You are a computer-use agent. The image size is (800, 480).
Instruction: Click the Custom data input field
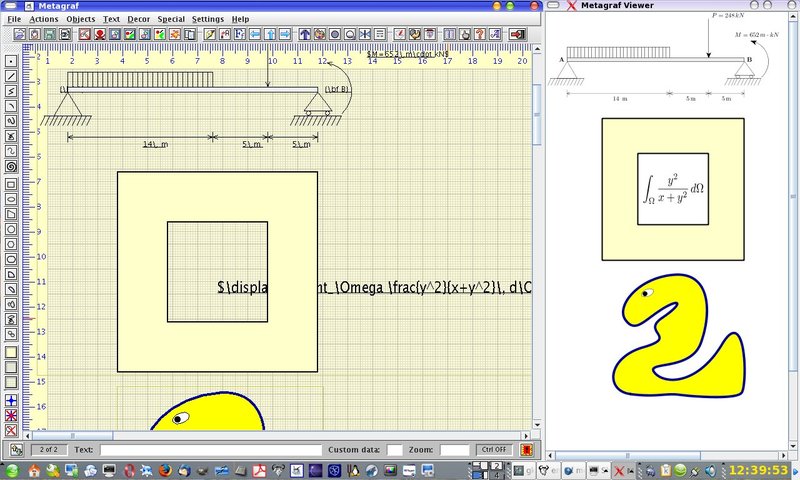(x=394, y=450)
